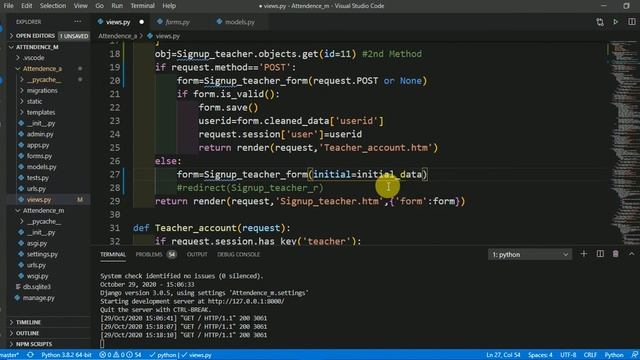
Task: Switch to the views.py editor tab
Action: click(x=118, y=22)
